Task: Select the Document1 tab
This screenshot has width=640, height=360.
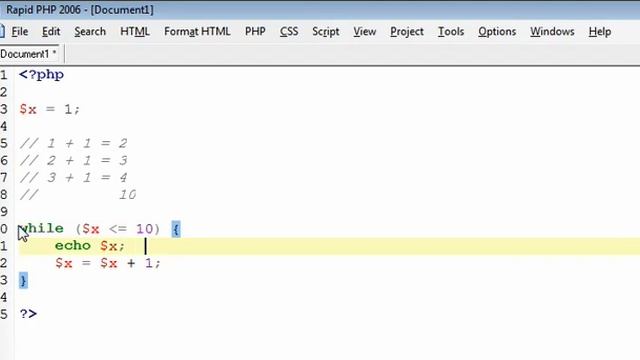Action: pyautogui.click(x=29, y=54)
